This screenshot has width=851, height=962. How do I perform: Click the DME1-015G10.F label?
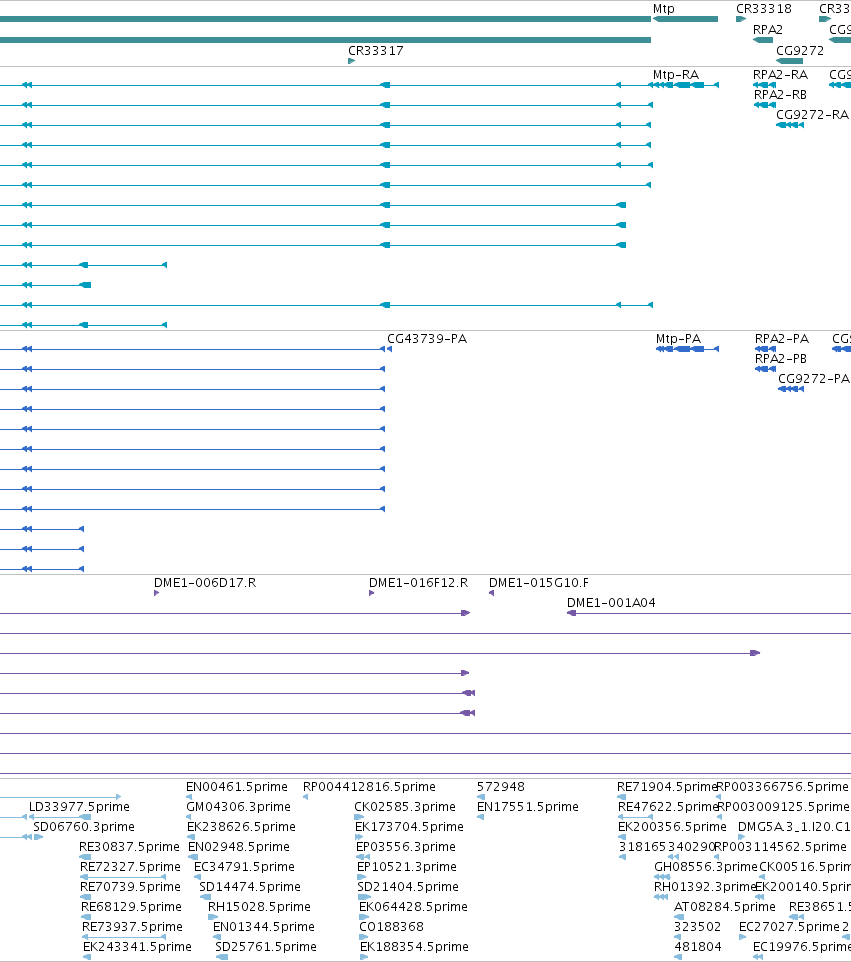[x=539, y=582]
